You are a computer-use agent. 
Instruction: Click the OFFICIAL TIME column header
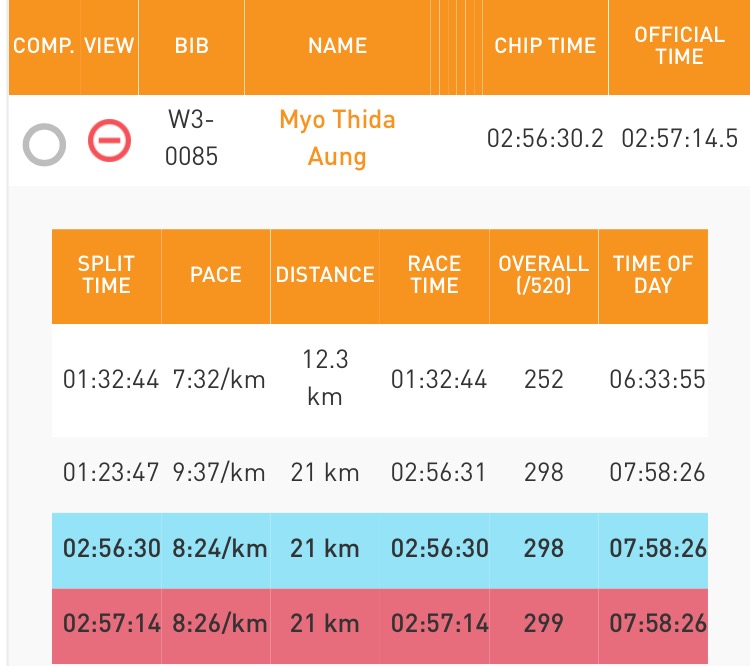point(679,46)
